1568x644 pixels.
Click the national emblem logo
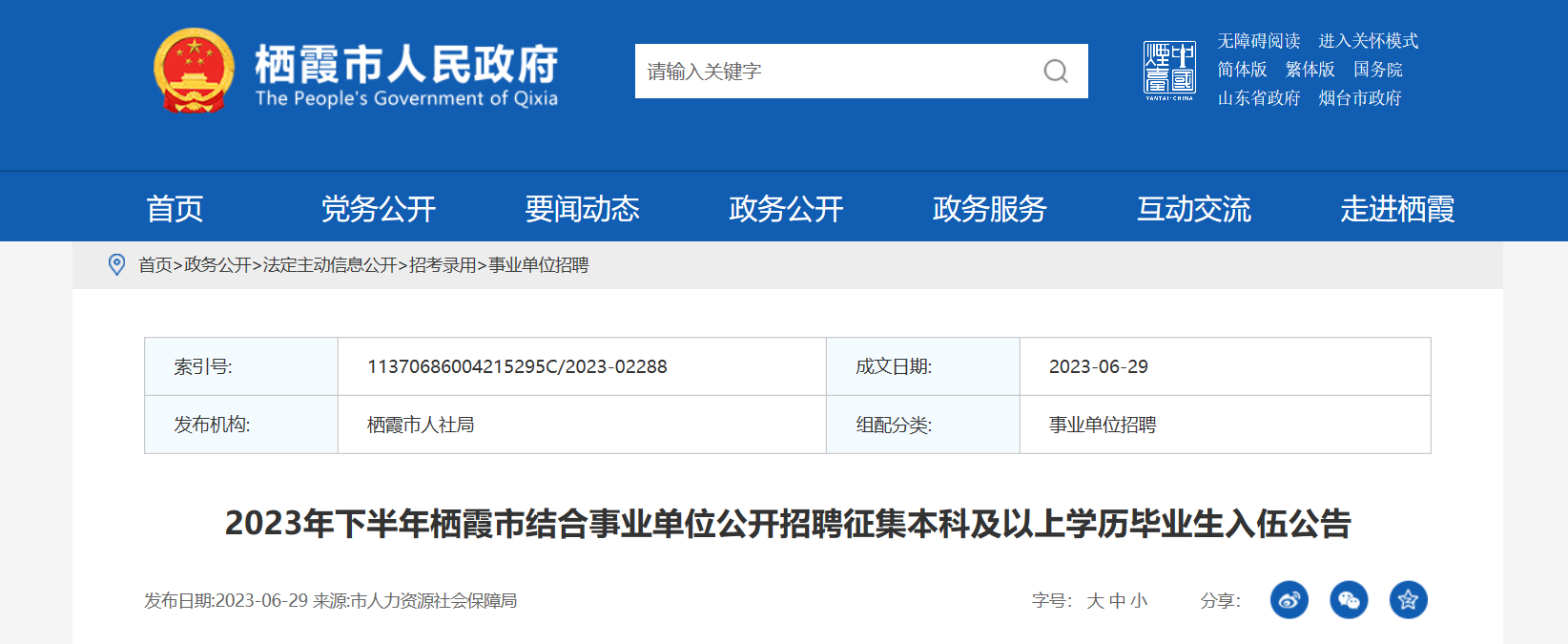click(x=195, y=71)
